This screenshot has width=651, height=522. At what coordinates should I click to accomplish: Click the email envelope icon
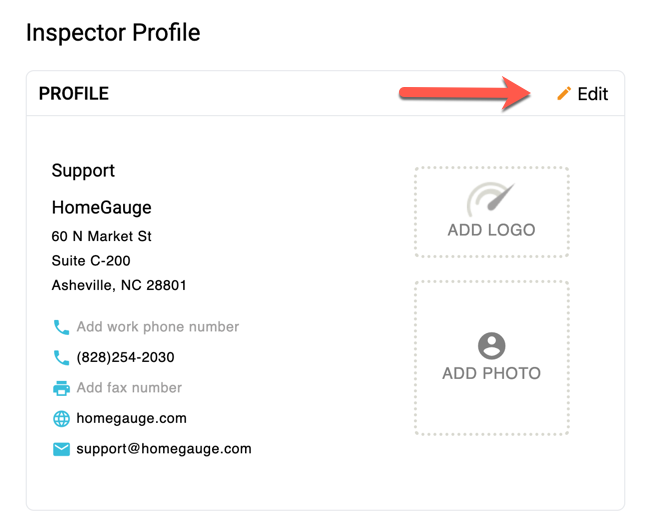(x=61, y=449)
